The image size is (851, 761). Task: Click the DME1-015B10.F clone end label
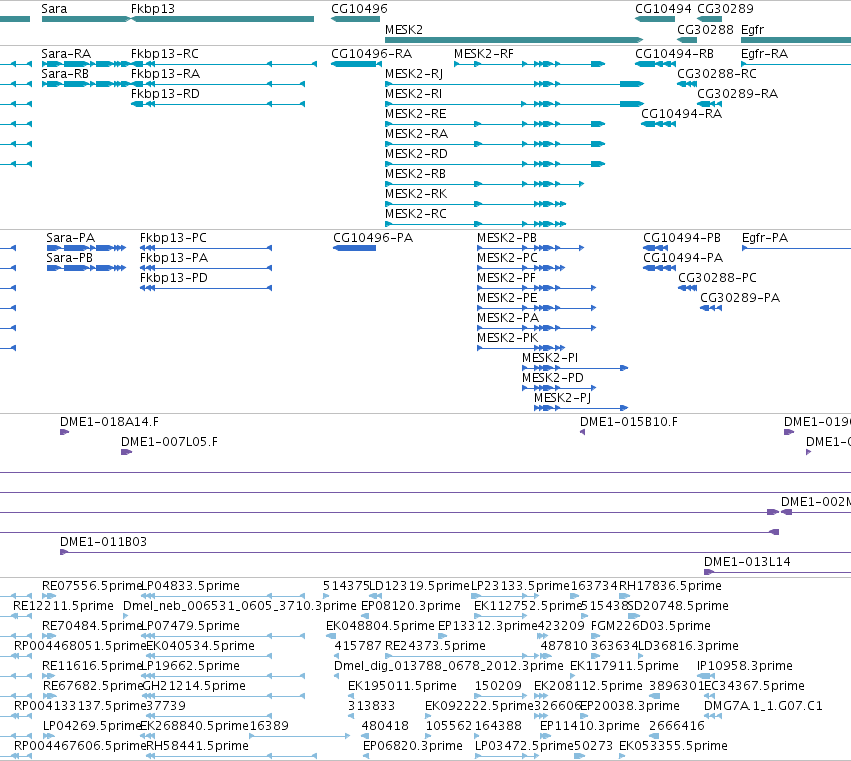(629, 422)
